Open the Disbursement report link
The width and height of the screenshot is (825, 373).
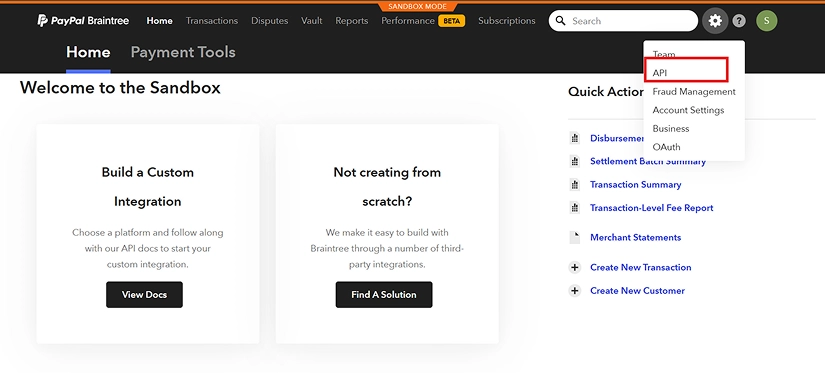pos(617,138)
